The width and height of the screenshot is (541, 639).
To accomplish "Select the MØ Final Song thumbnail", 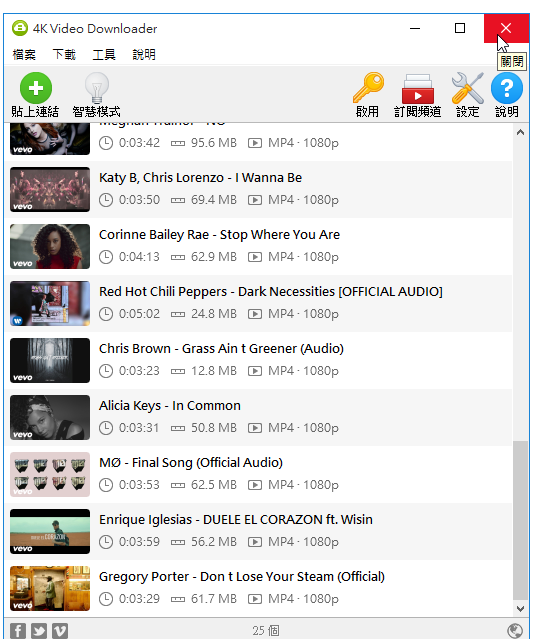I will 50,474.
